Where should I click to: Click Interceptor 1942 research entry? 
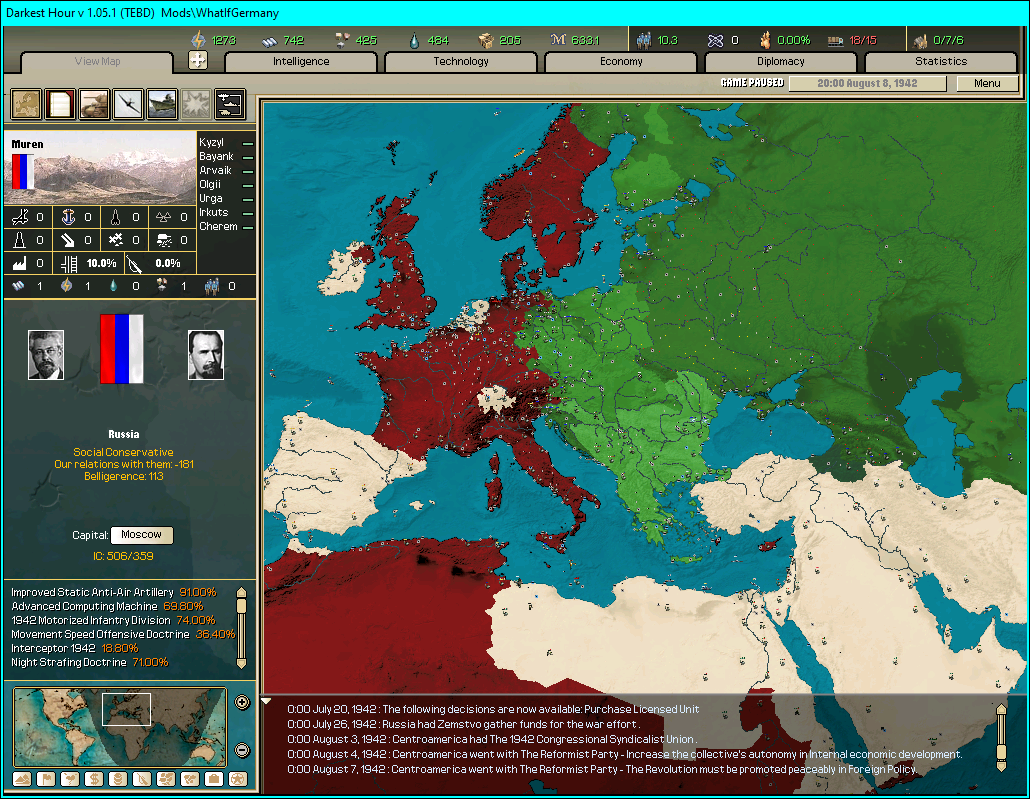coord(74,649)
